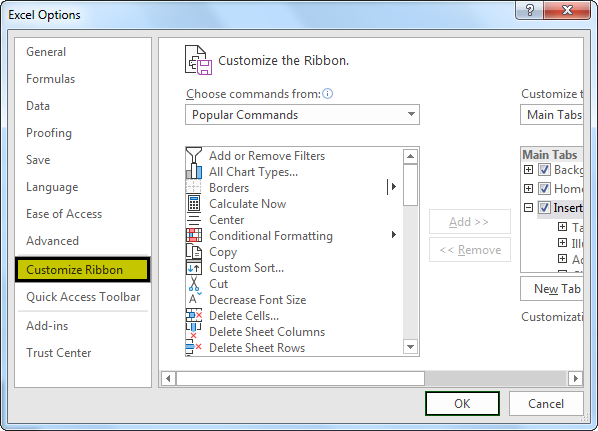Click the Conditional Formatting icon
This screenshot has width=598, height=431.
coord(194,236)
